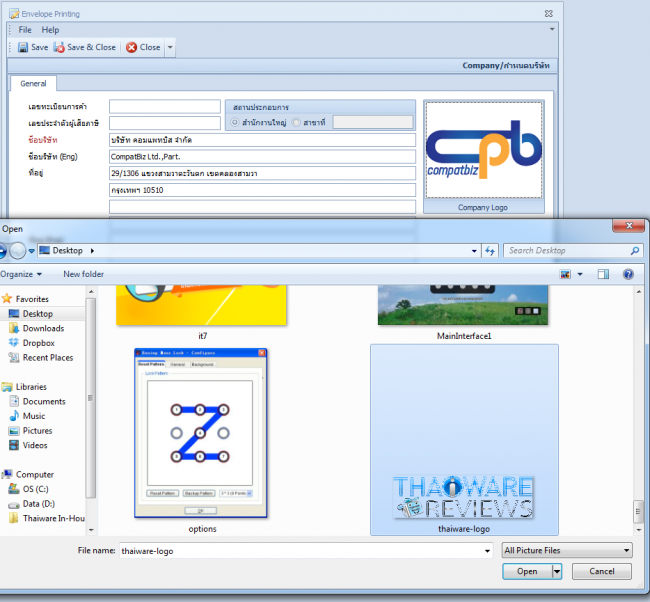
Task: Select the สาขาที่ radio button
Action: coord(296,122)
